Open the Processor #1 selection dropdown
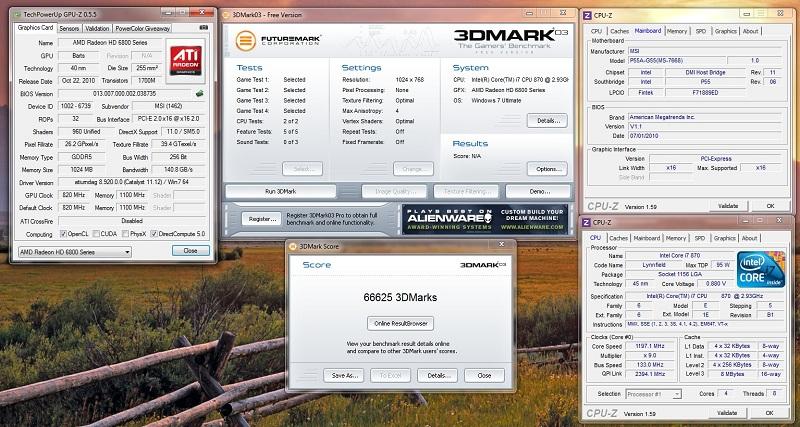Screen dimensions: 800x427 654,394
